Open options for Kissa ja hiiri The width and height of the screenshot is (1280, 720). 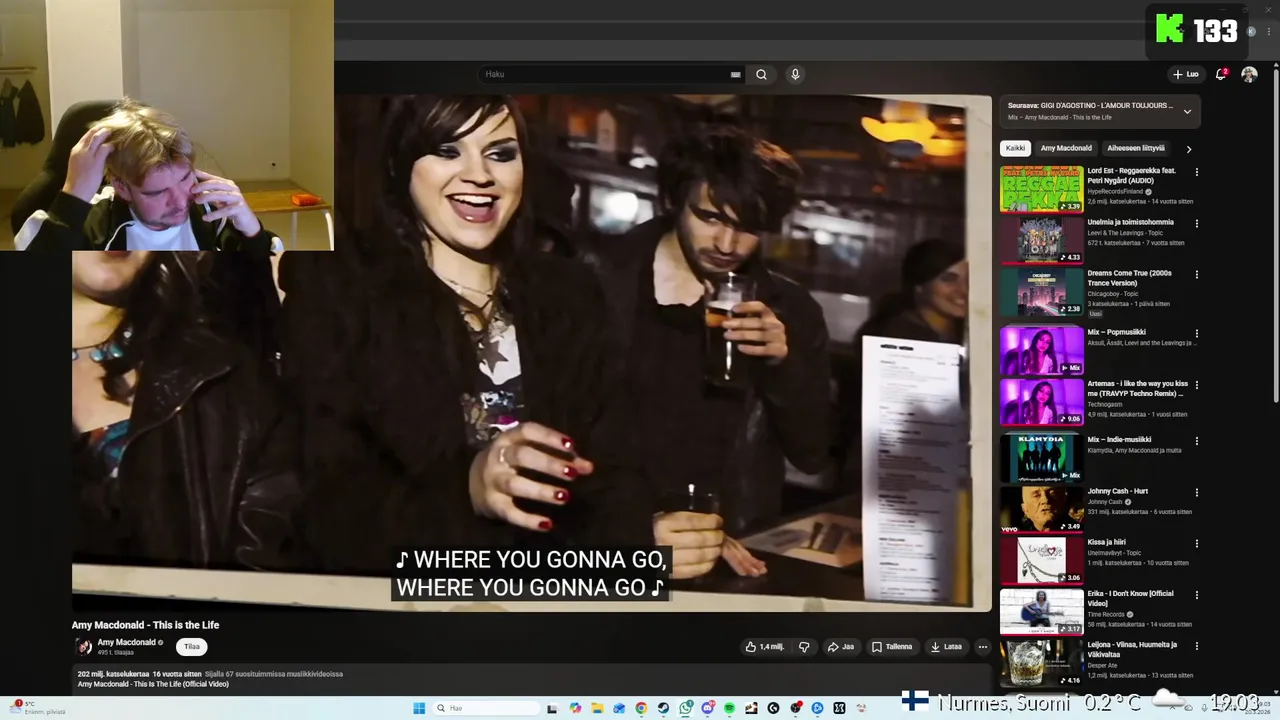click(1196, 543)
